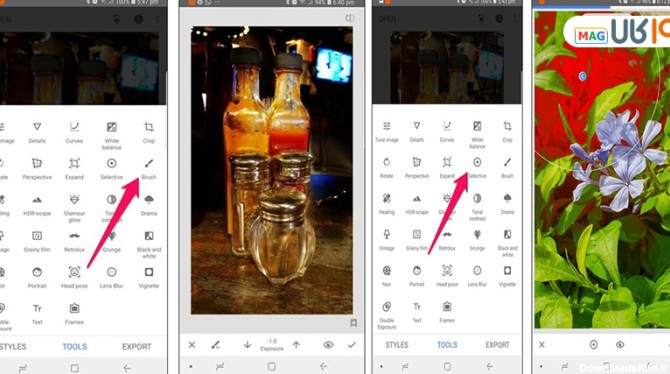Open the Double Exposure tool
Image resolution: width=670 pixels, height=374 pixels.
[x=386, y=315]
